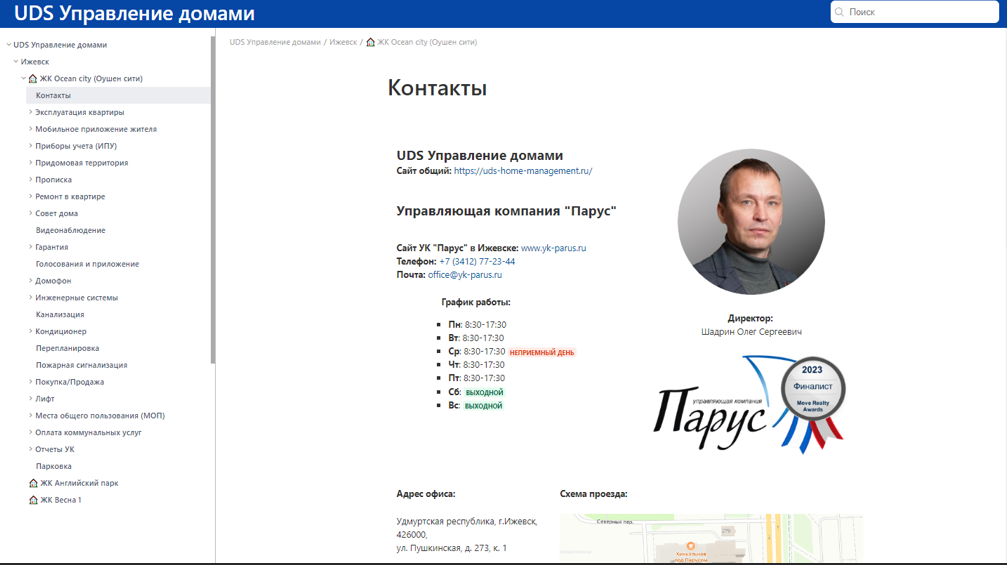Expand Оплата коммунальных услуг chevron

click(30, 432)
